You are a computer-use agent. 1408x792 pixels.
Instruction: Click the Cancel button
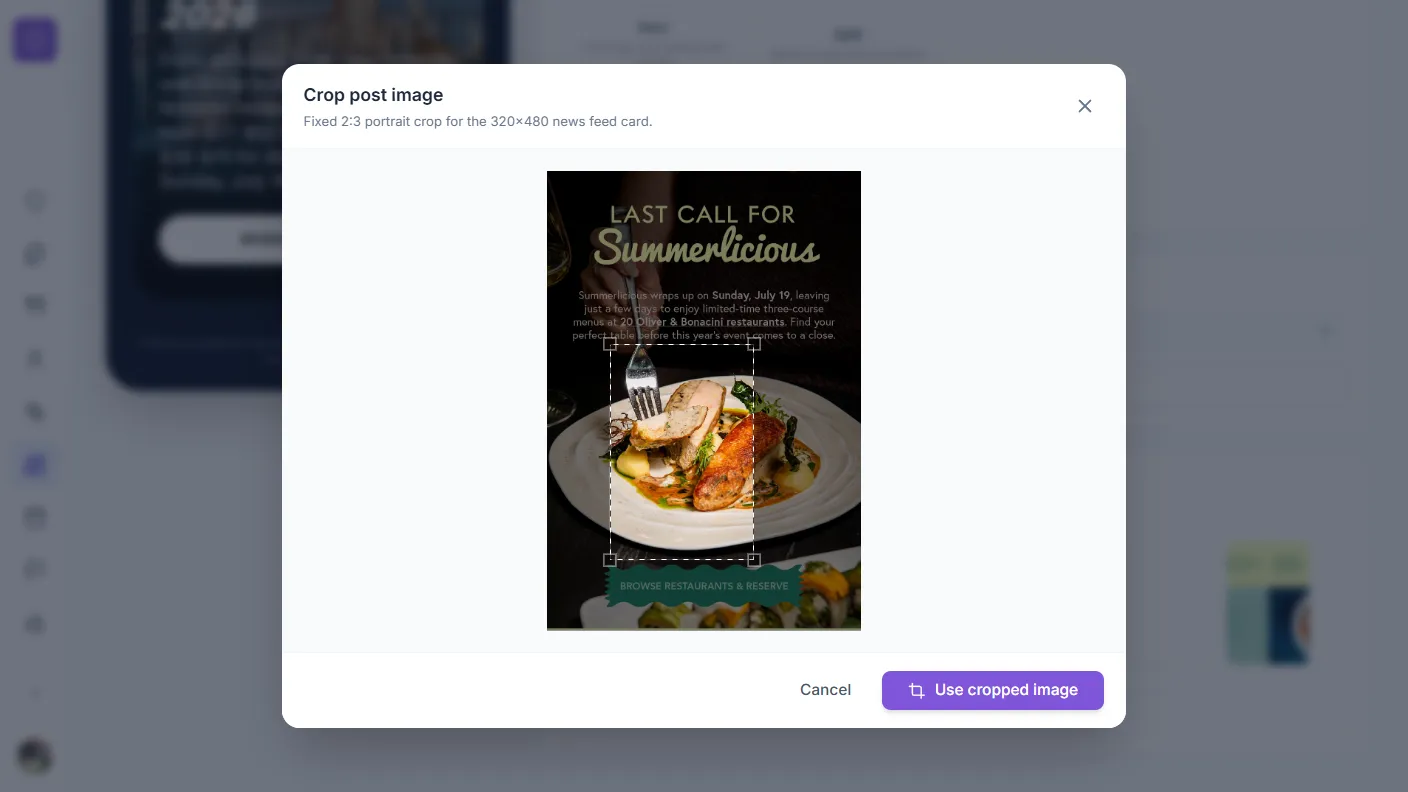click(825, 690)
